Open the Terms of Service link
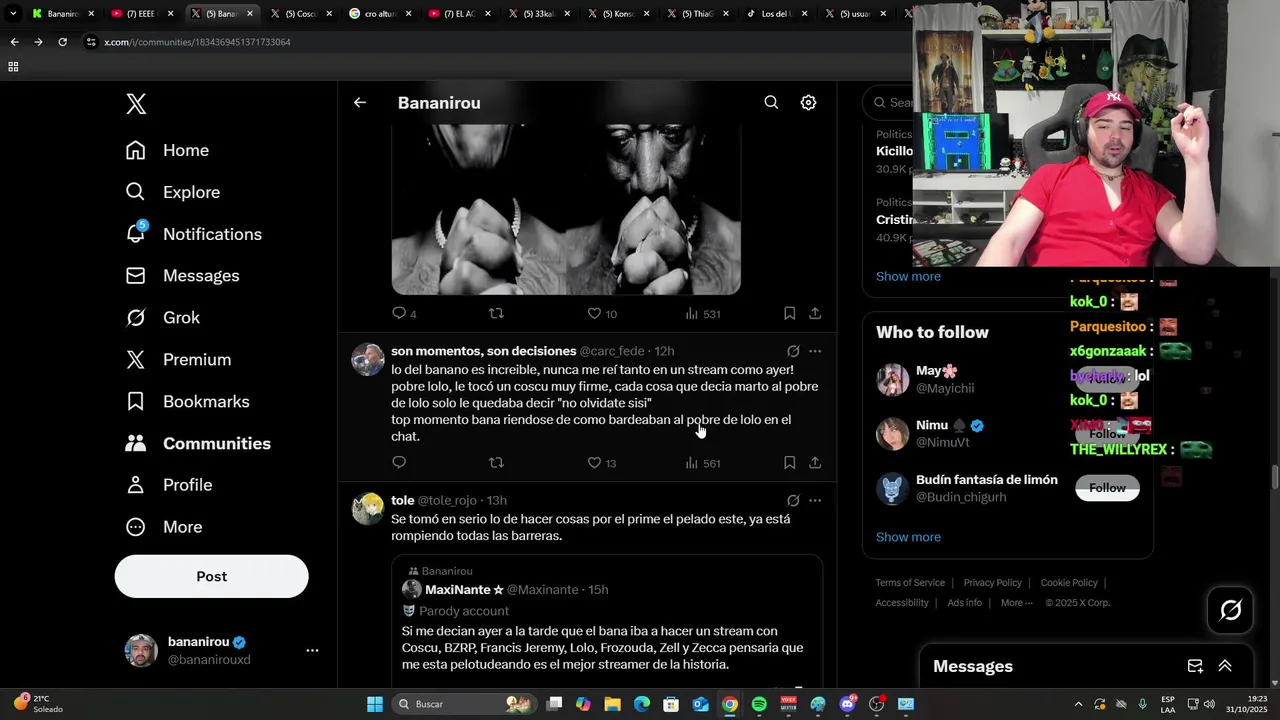The height and width of the screenshot is (720, 1280). [910, 583]
